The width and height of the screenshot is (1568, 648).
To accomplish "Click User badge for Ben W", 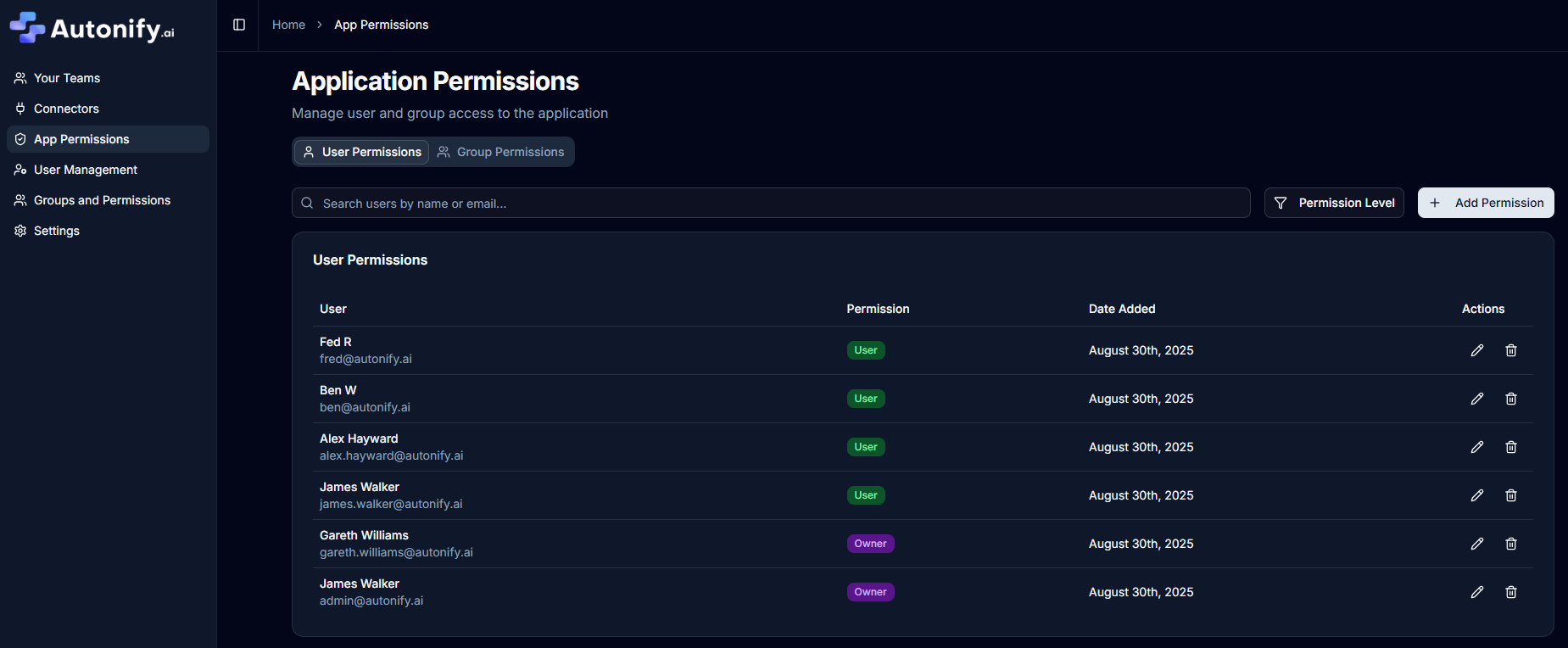I will click(x=866, y=399).
